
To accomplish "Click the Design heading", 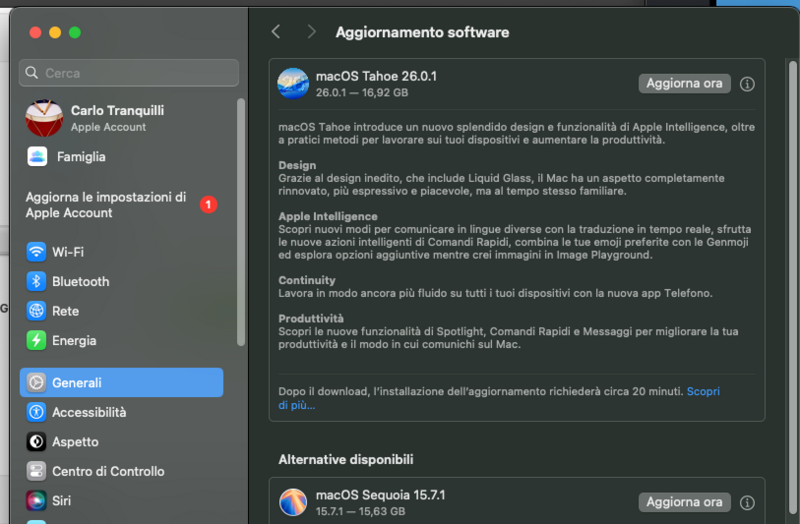I will (x=297, y=165).
